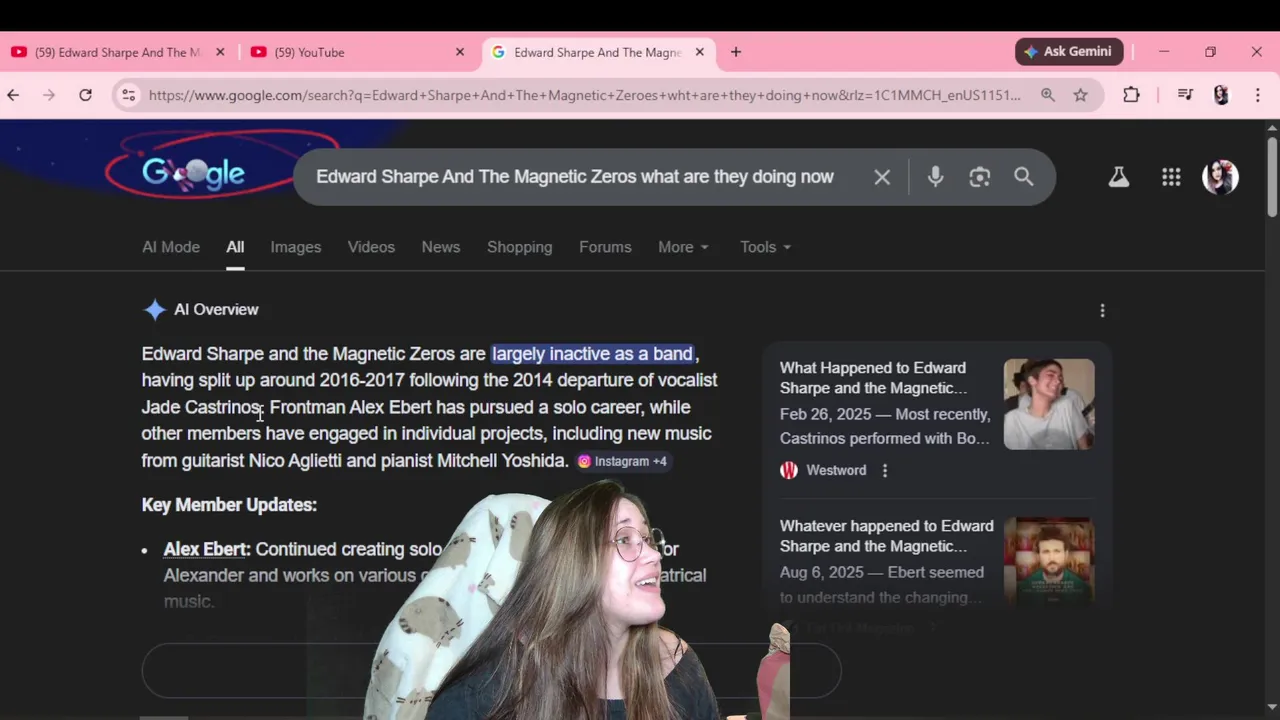Open the Extensions puzzle icon
This screenshot has width=1280, height=720.
coord(1131,95)
